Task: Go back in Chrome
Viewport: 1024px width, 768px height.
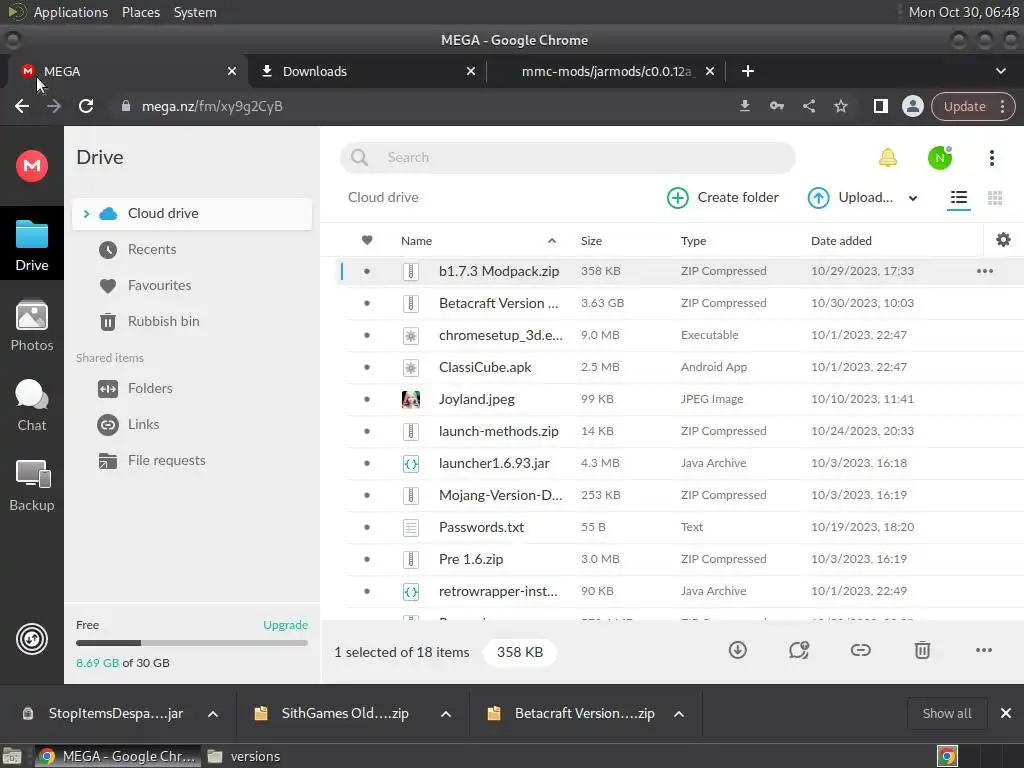Action: coord(22,106)
